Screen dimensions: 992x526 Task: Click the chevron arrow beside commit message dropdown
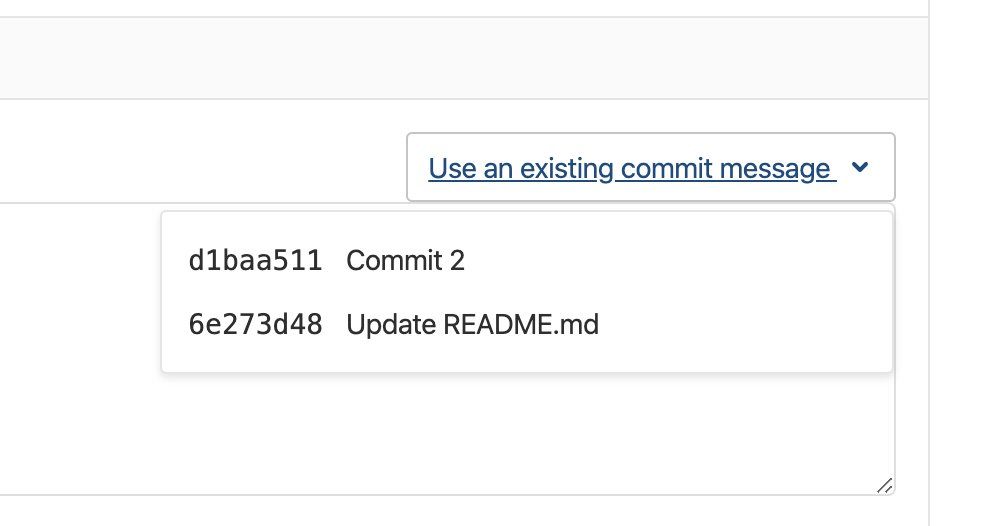859,168
